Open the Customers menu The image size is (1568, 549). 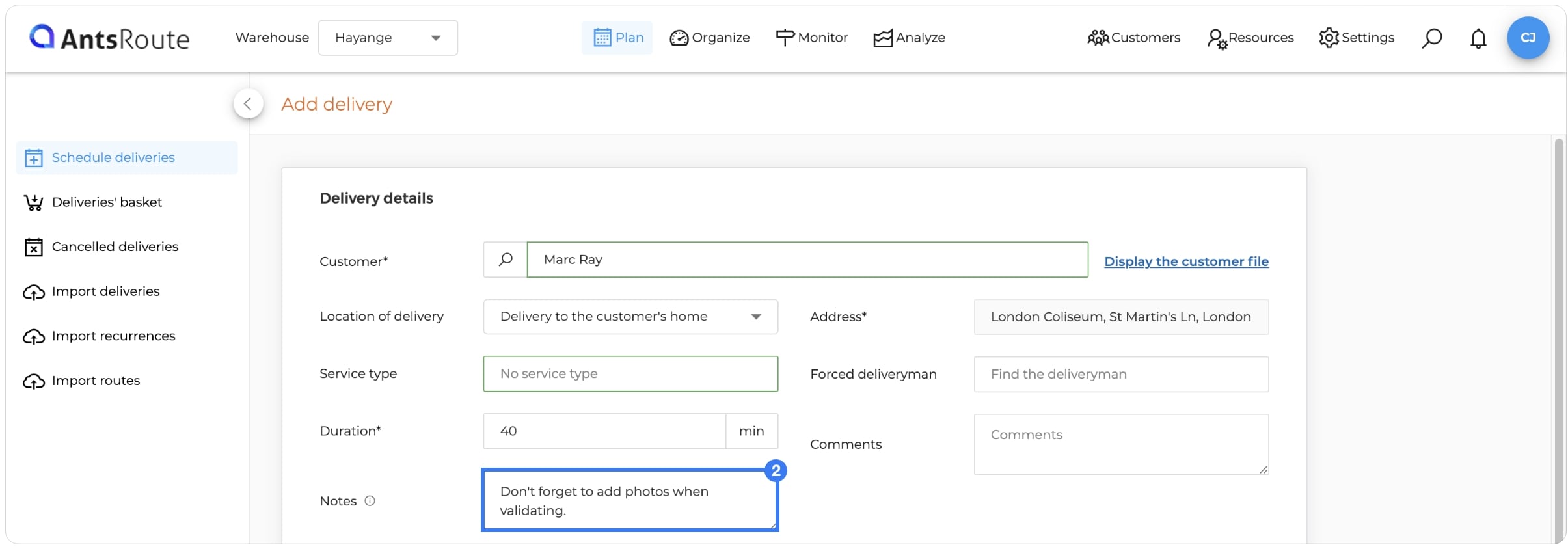(x=1133, y=38)
